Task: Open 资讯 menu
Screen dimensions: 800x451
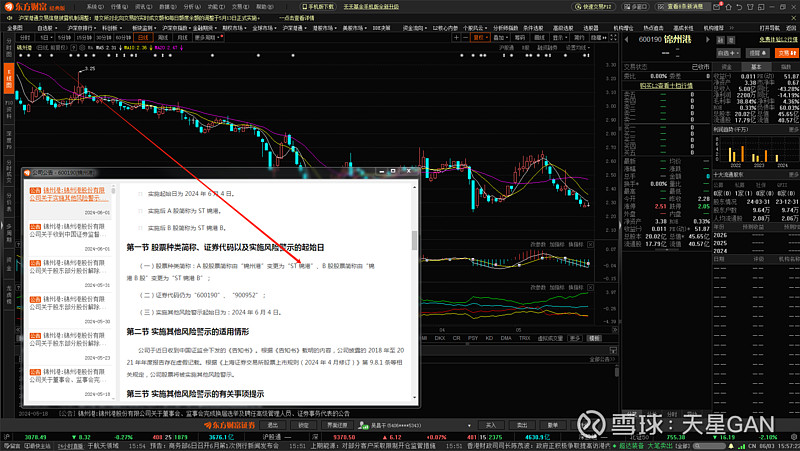Action: (x=143, y=7)
